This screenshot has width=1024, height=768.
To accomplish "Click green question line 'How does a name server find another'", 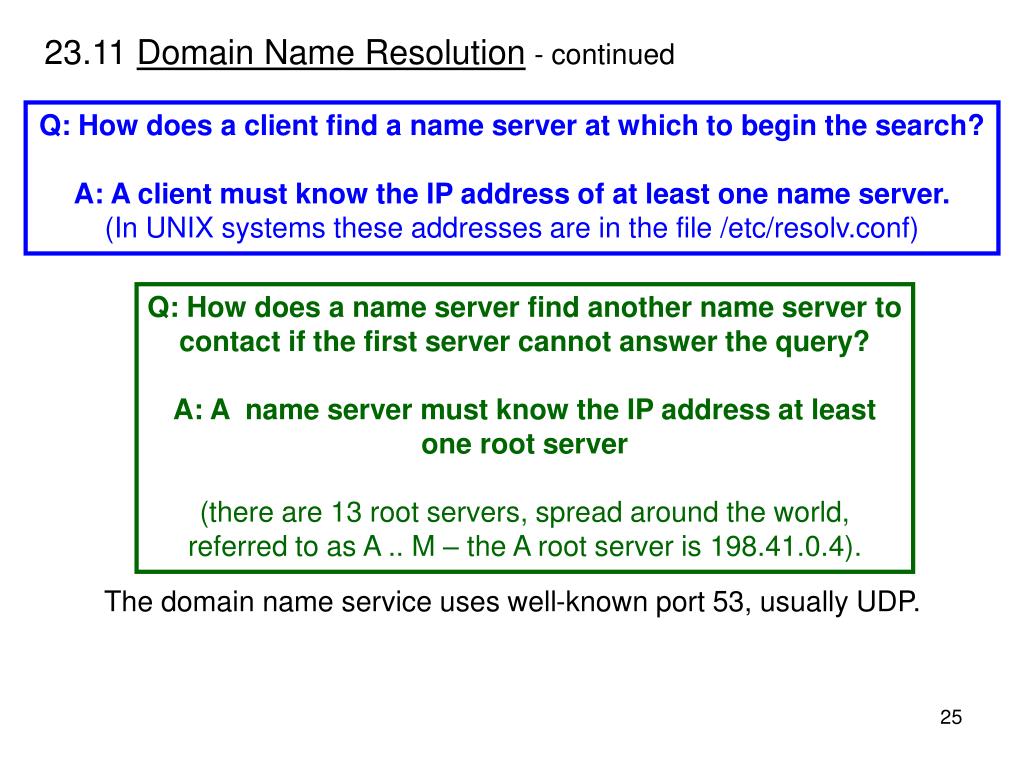I will click(x=524, y=307).
